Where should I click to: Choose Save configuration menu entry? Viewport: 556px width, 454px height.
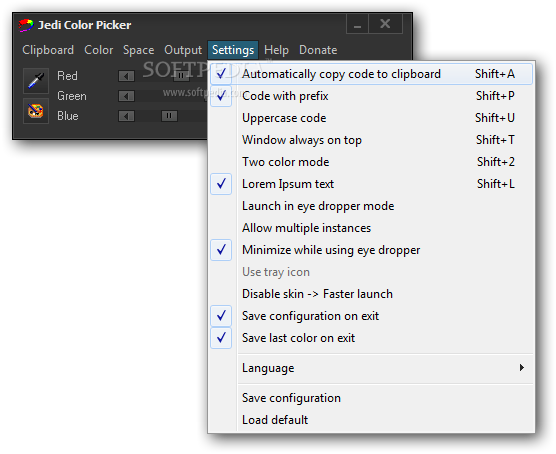coord(372,398)
